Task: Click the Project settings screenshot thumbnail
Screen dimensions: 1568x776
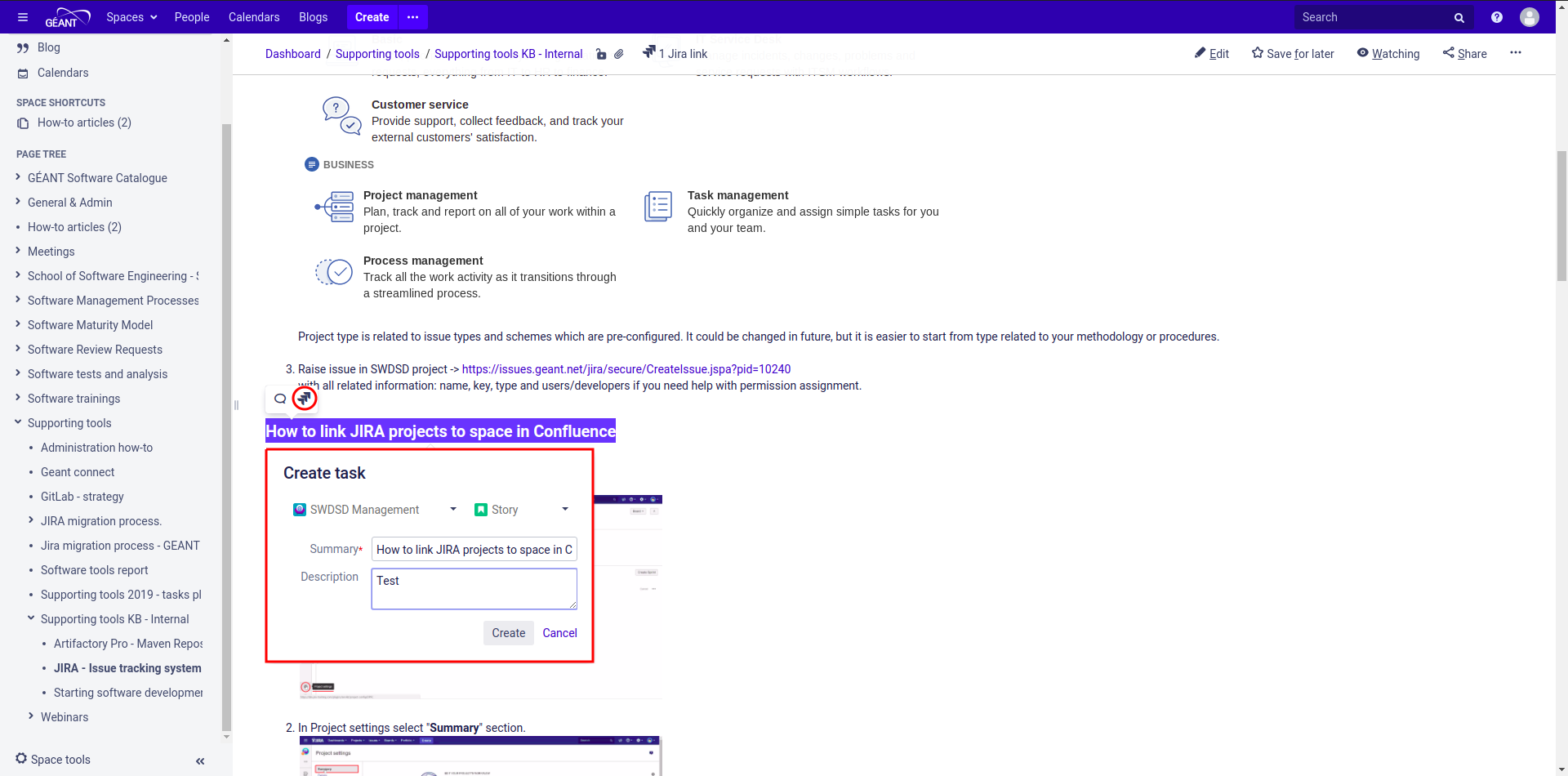Action: point(480,756)
